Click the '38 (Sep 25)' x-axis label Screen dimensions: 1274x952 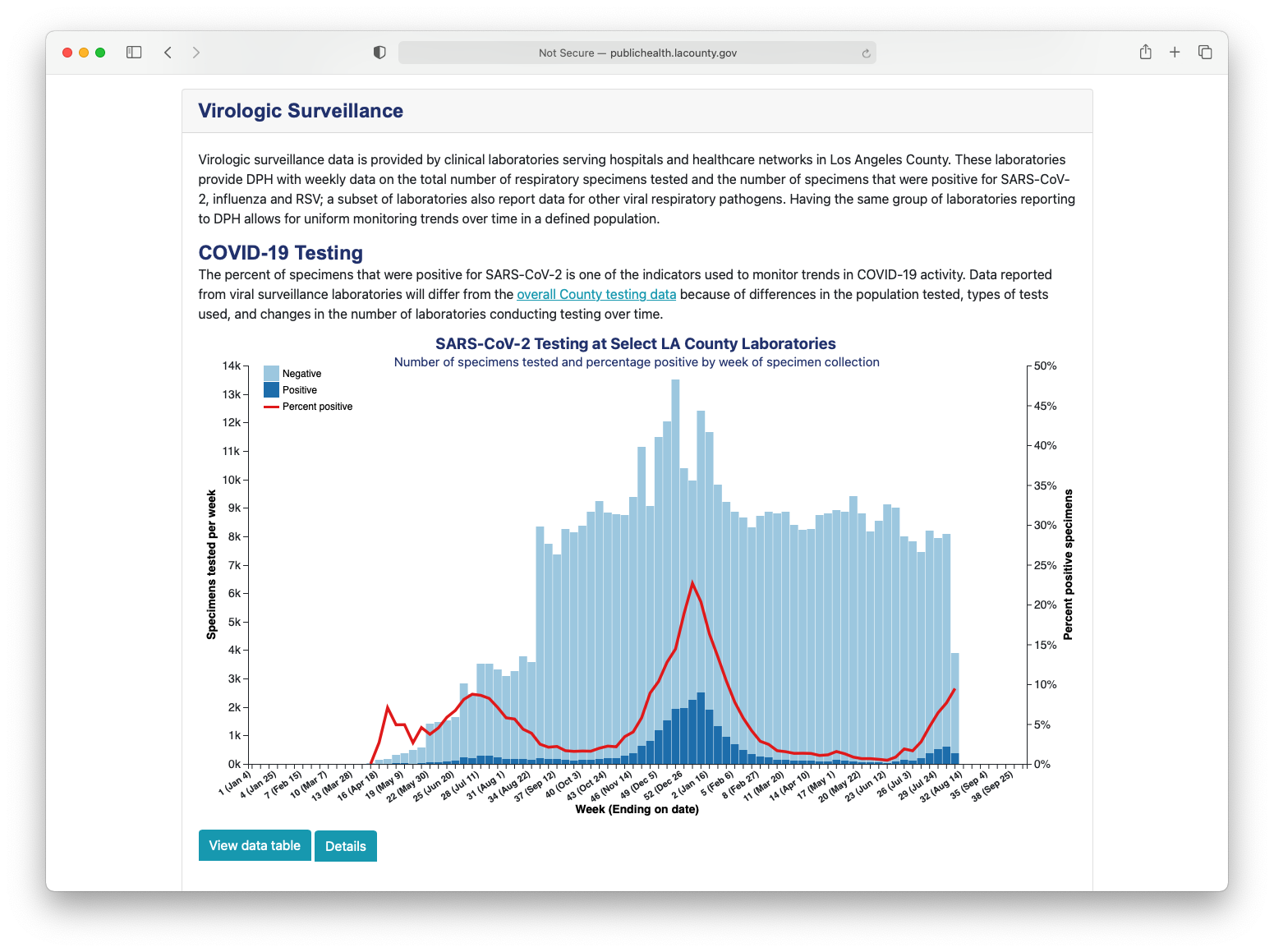tap(992, 785)
